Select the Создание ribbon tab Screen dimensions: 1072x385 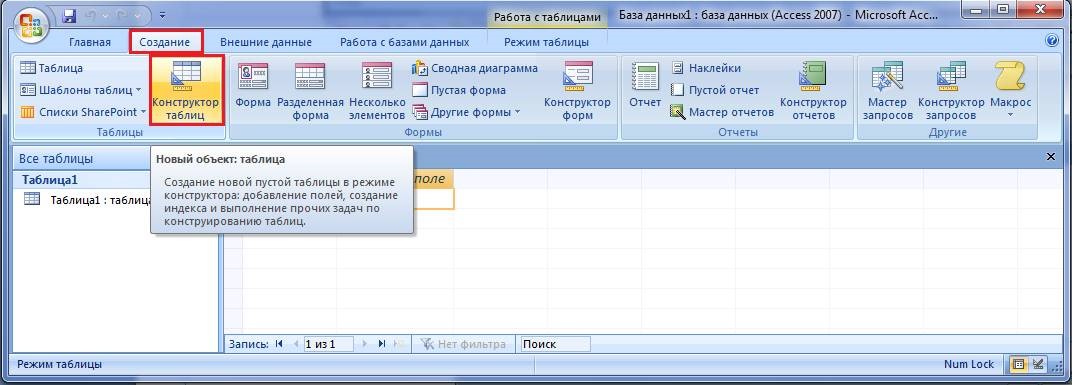click(165, 42)
